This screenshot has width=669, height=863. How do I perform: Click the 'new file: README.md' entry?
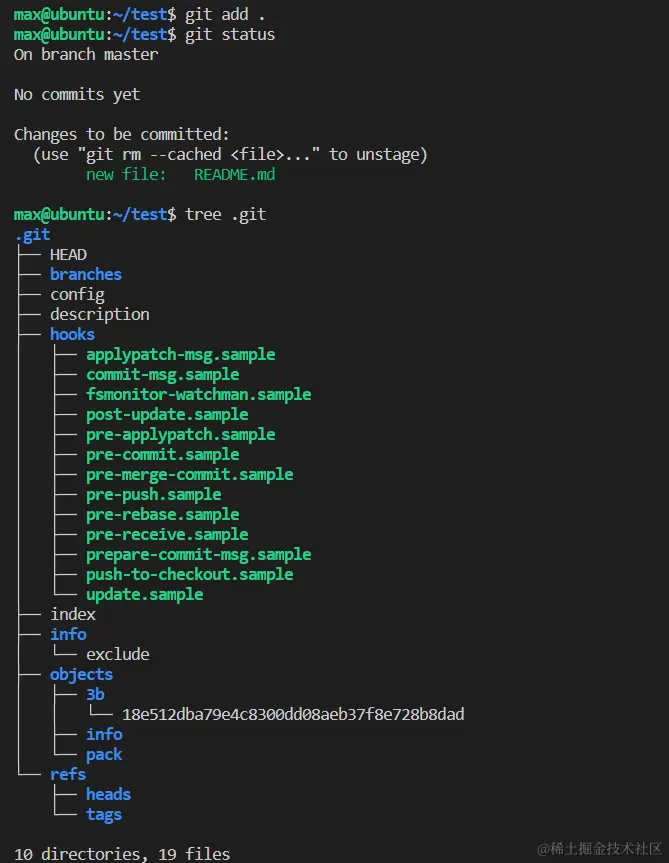[180, 174]
